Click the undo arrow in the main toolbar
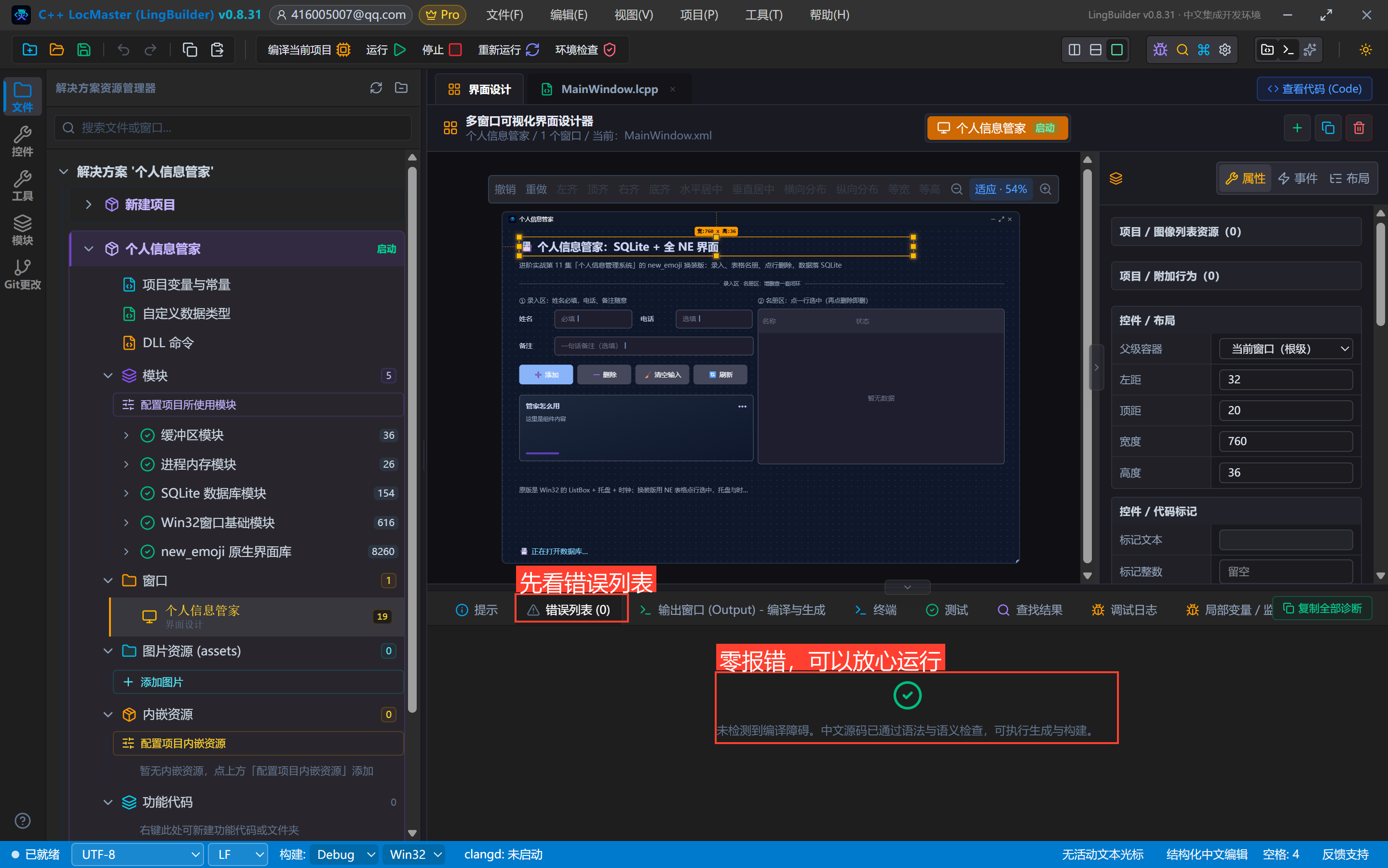 (123, 50)
